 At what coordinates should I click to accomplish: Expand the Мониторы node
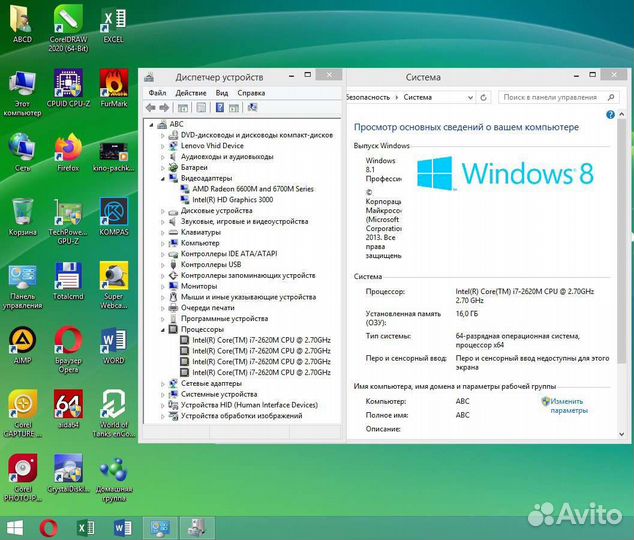coord(163,287)
